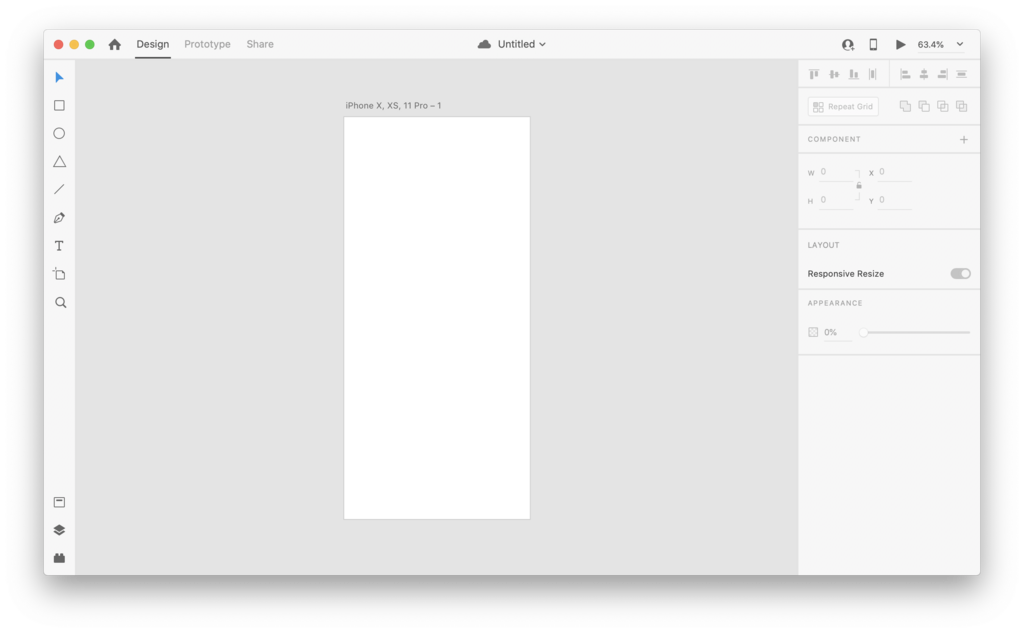Add a component with plus icon
This screenshot has height=633, width=1024.
point(963,140)
